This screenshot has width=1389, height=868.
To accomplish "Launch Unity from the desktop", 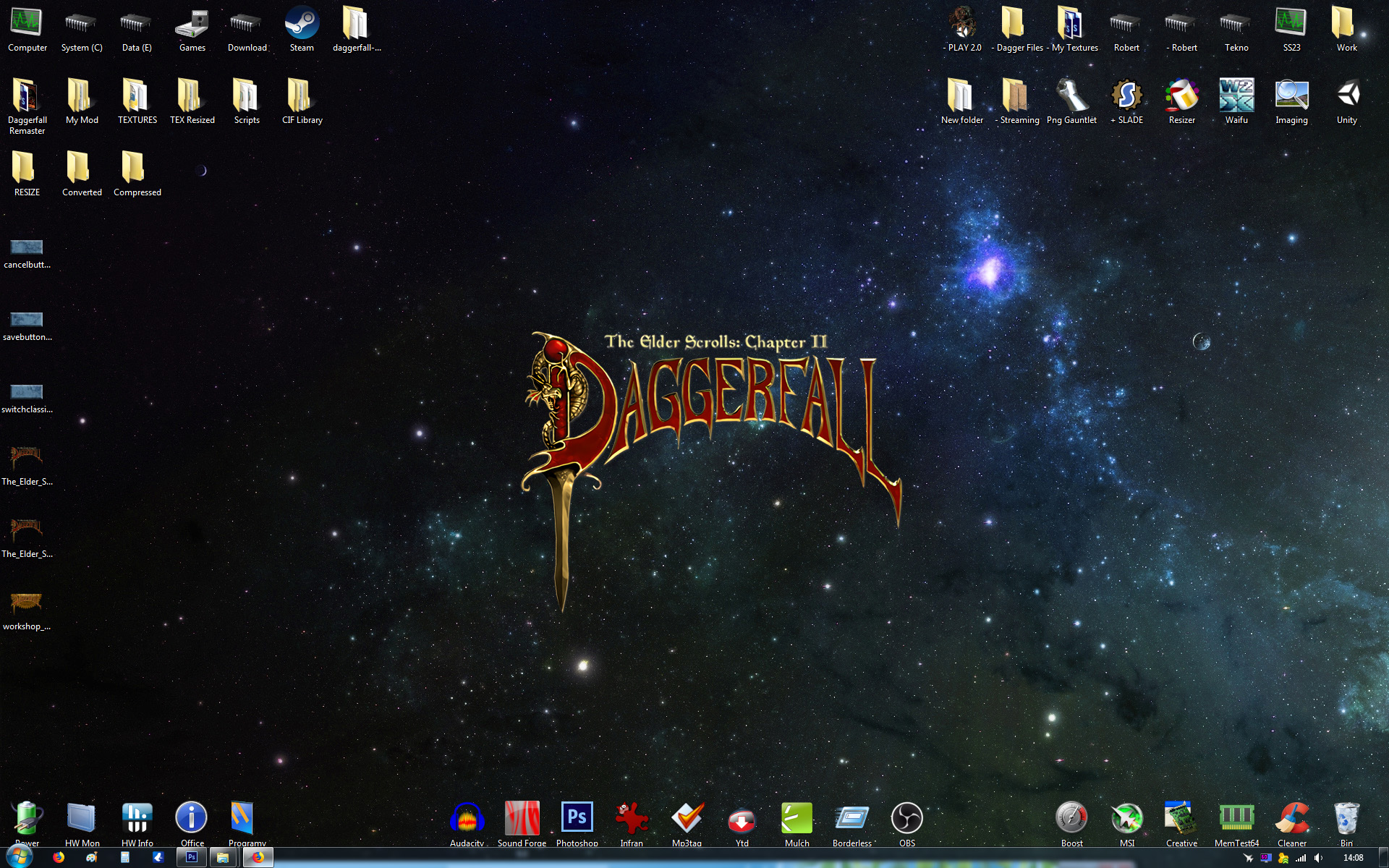I will pos(1346,103).
